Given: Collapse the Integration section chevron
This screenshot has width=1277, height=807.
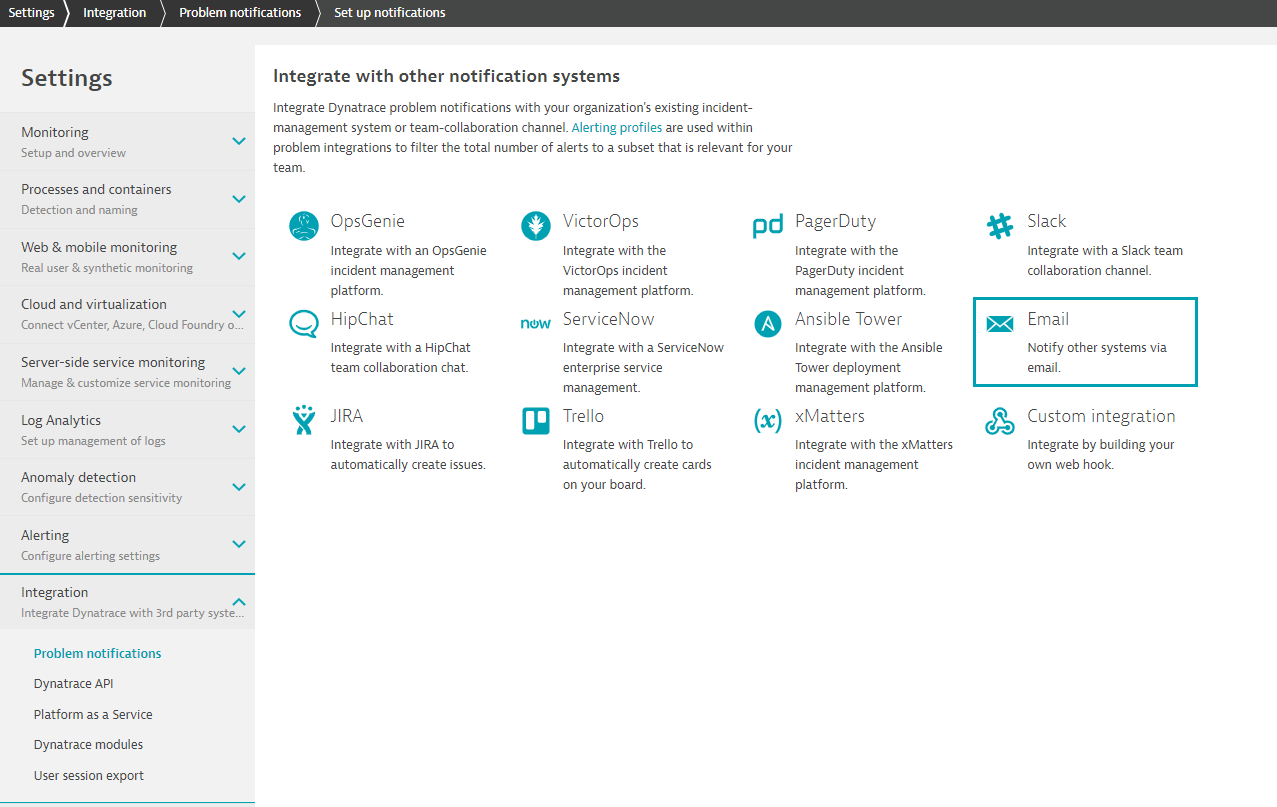Looking at the screenshot, I should pos(239,602).
